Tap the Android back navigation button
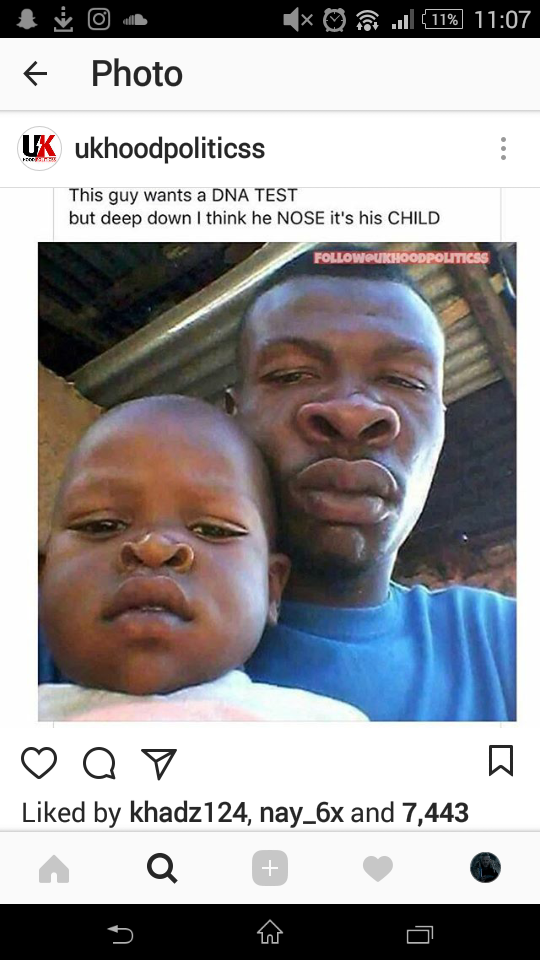The image size is (540, 960). pos(121,934)
